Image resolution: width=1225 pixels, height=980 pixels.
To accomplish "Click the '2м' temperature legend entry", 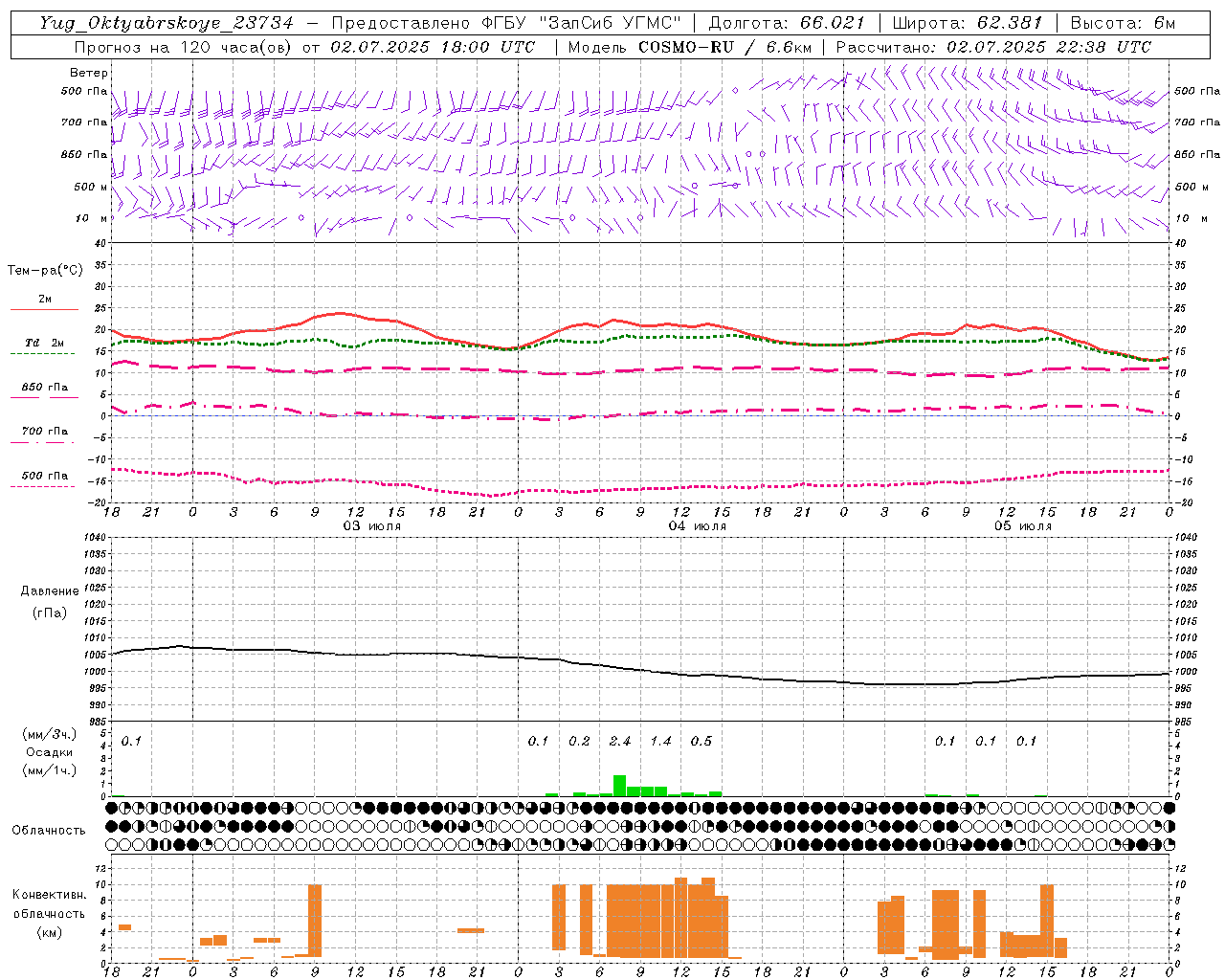I will point(45,300).
